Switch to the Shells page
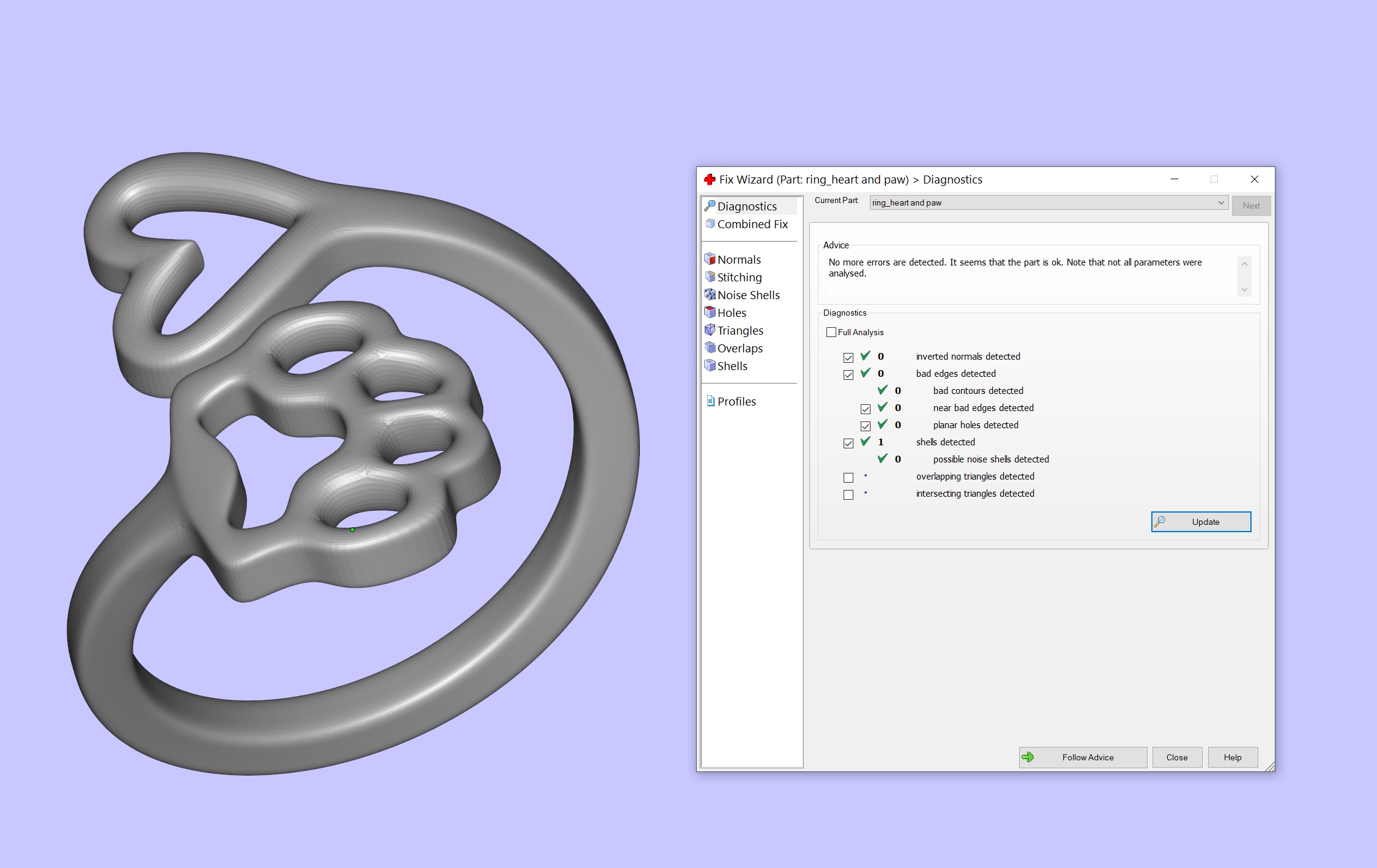 tap(732, 366)
